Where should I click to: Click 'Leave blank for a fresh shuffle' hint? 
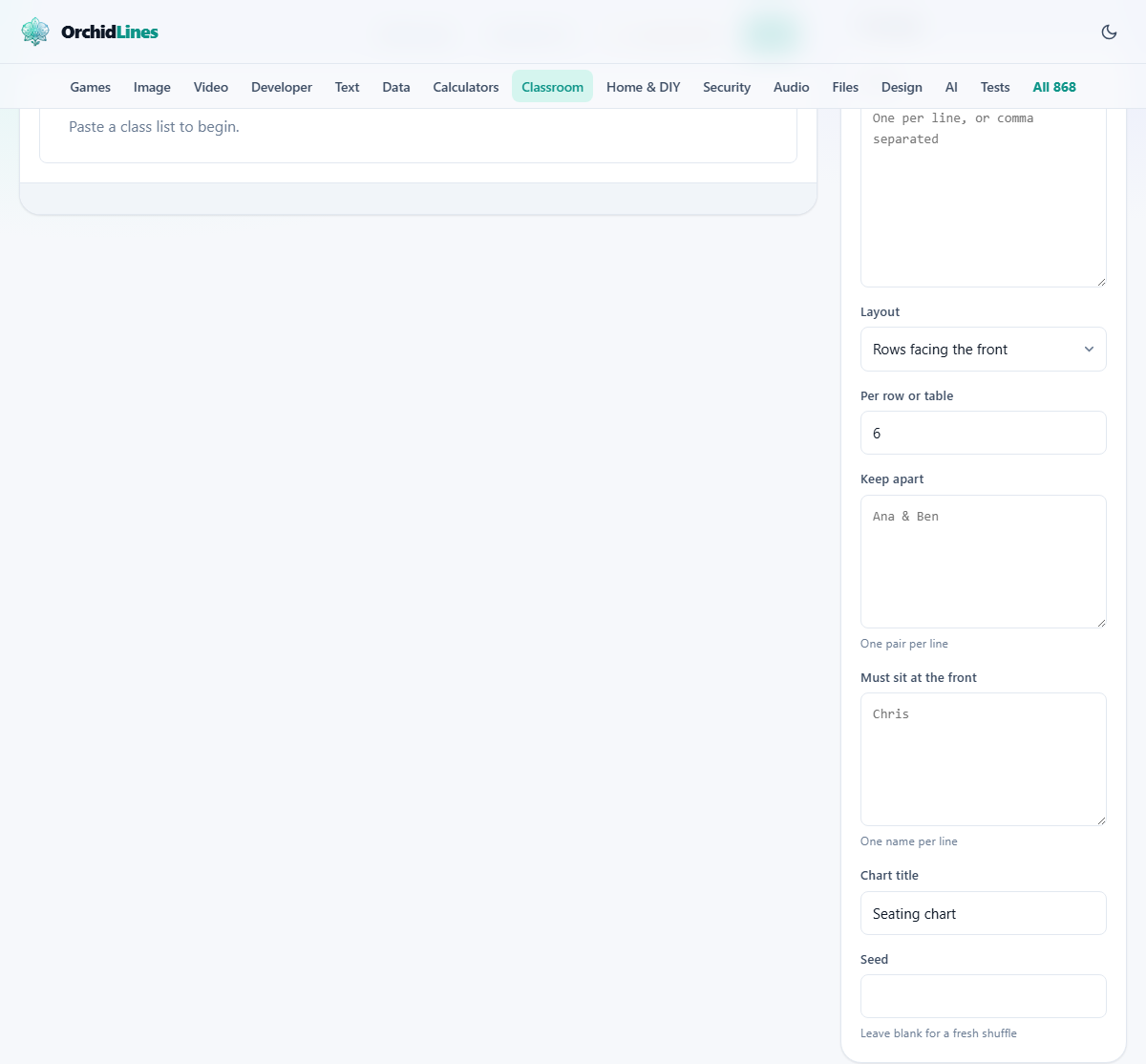coord(939,1033)
